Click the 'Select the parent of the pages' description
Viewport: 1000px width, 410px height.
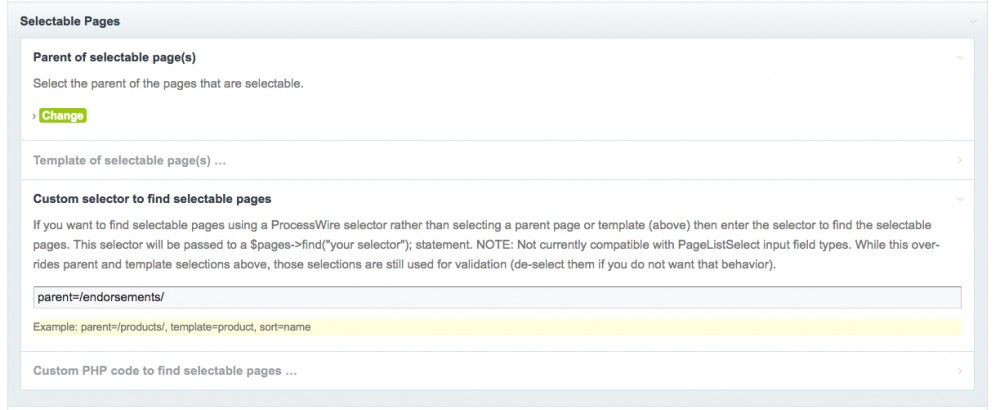(168, 83)
